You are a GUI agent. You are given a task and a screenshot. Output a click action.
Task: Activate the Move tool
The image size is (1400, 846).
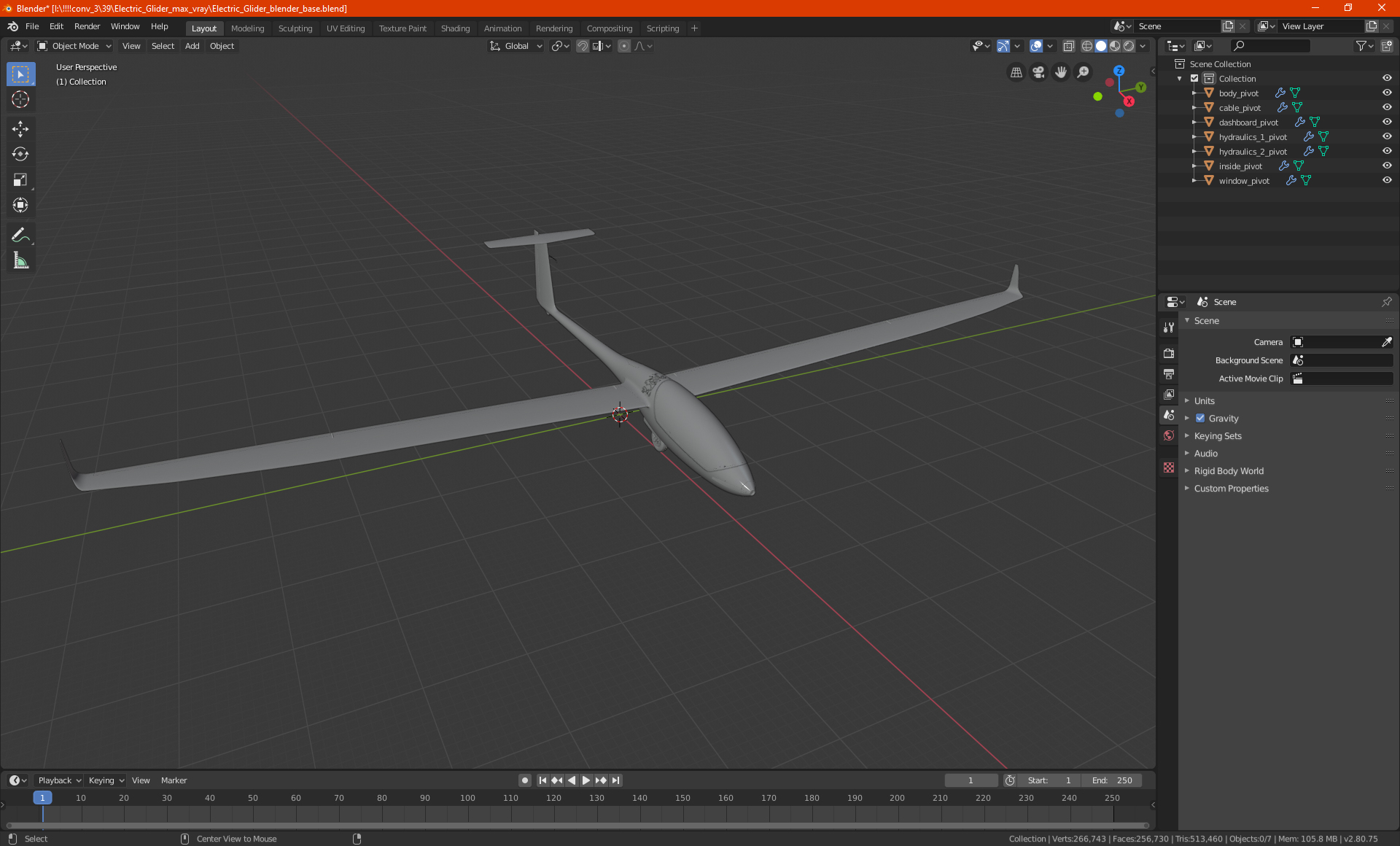pyautogui.click(x=20, y=129)
